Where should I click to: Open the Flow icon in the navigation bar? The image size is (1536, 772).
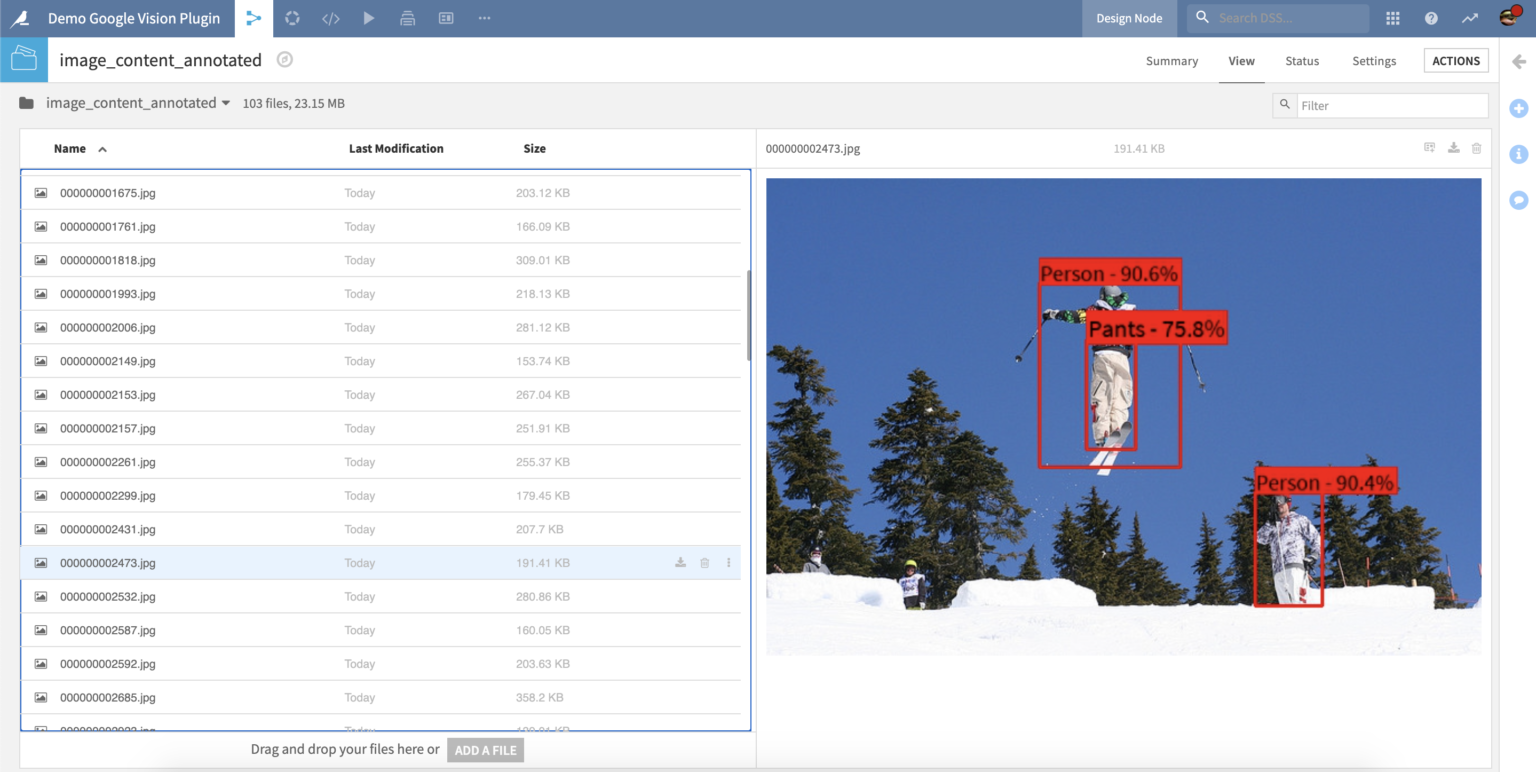(x=254, y=18)
